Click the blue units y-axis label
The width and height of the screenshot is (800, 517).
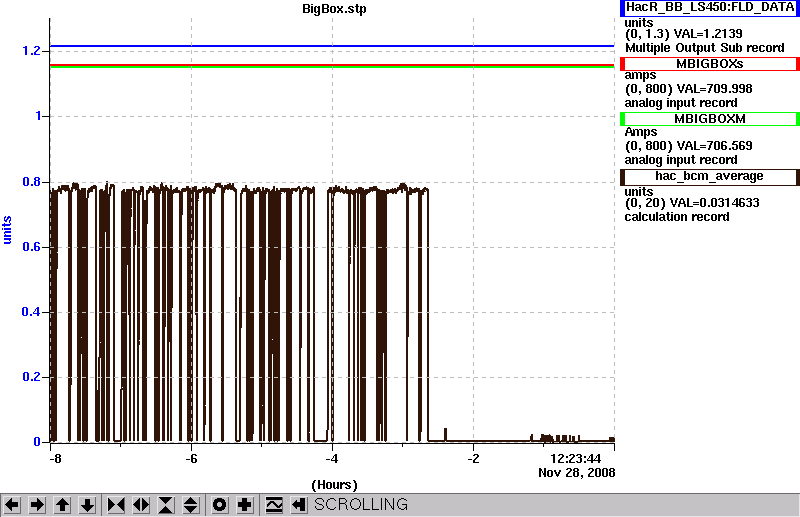[7, 230]
